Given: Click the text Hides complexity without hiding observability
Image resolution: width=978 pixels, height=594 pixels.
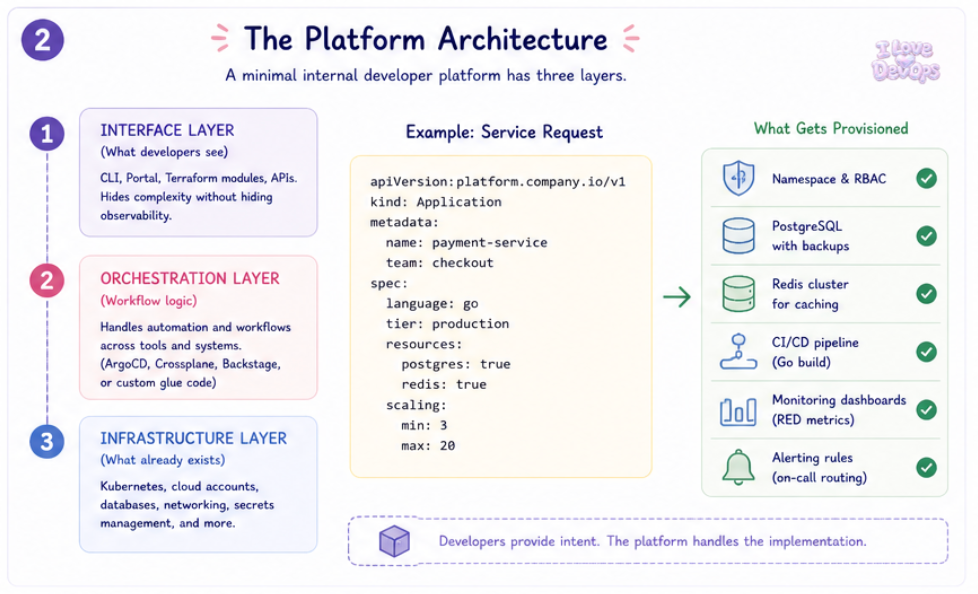Looking at the screenshot, I should click(186, 206).
